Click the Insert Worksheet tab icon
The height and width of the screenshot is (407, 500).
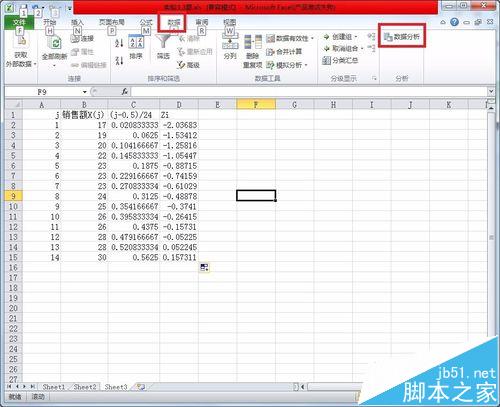(141, 387)
